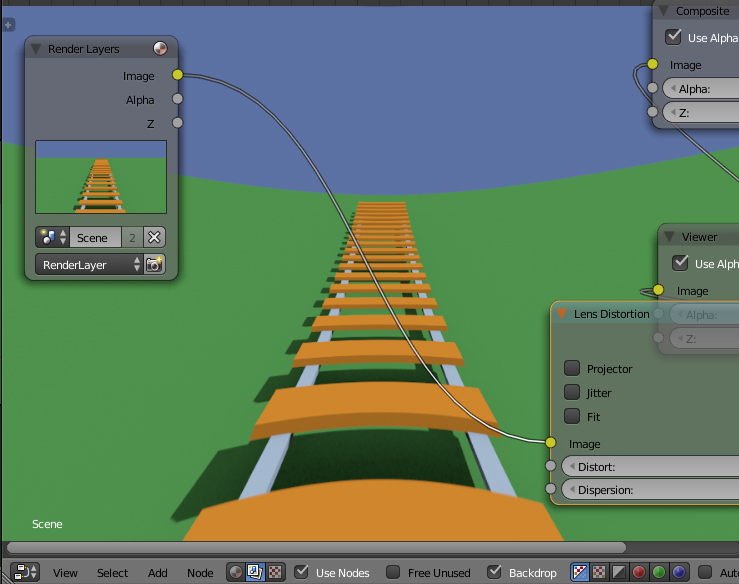This screenshot has height=584, width=739.
Task: Collapse the Lens Distortion node
Action: tap(561, 314)
